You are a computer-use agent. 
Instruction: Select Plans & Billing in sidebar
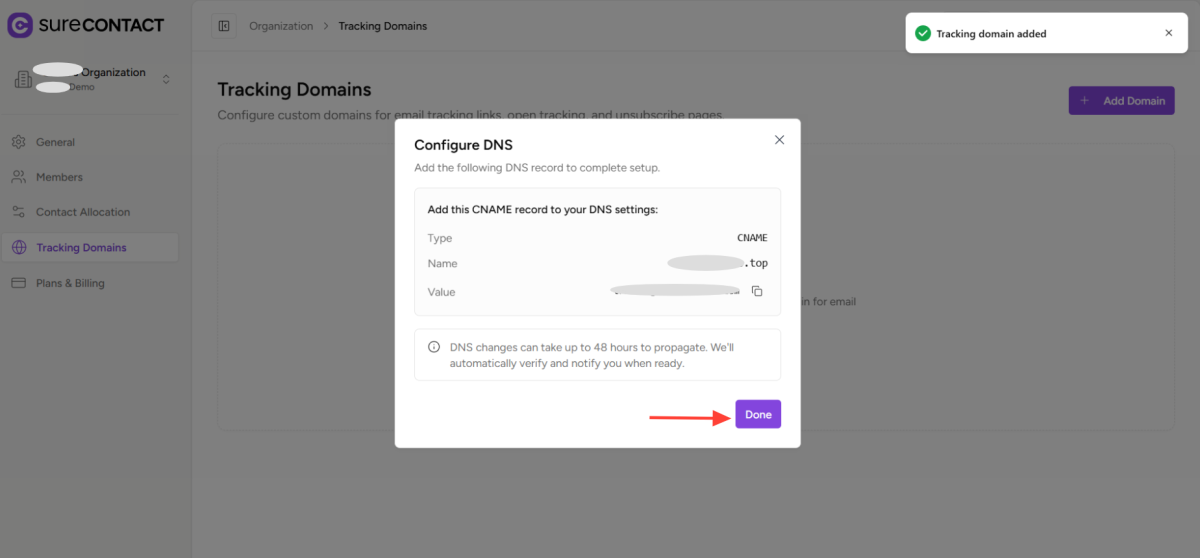[x=70, y=283]
